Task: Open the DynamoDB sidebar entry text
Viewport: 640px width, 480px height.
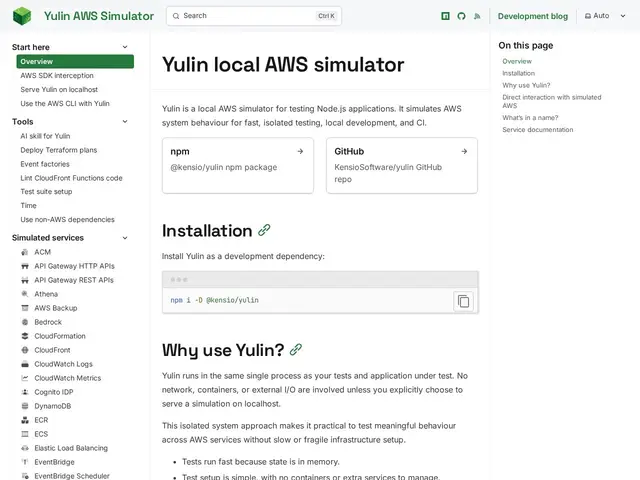Action: pyautogui.click(x=53, y=406)
